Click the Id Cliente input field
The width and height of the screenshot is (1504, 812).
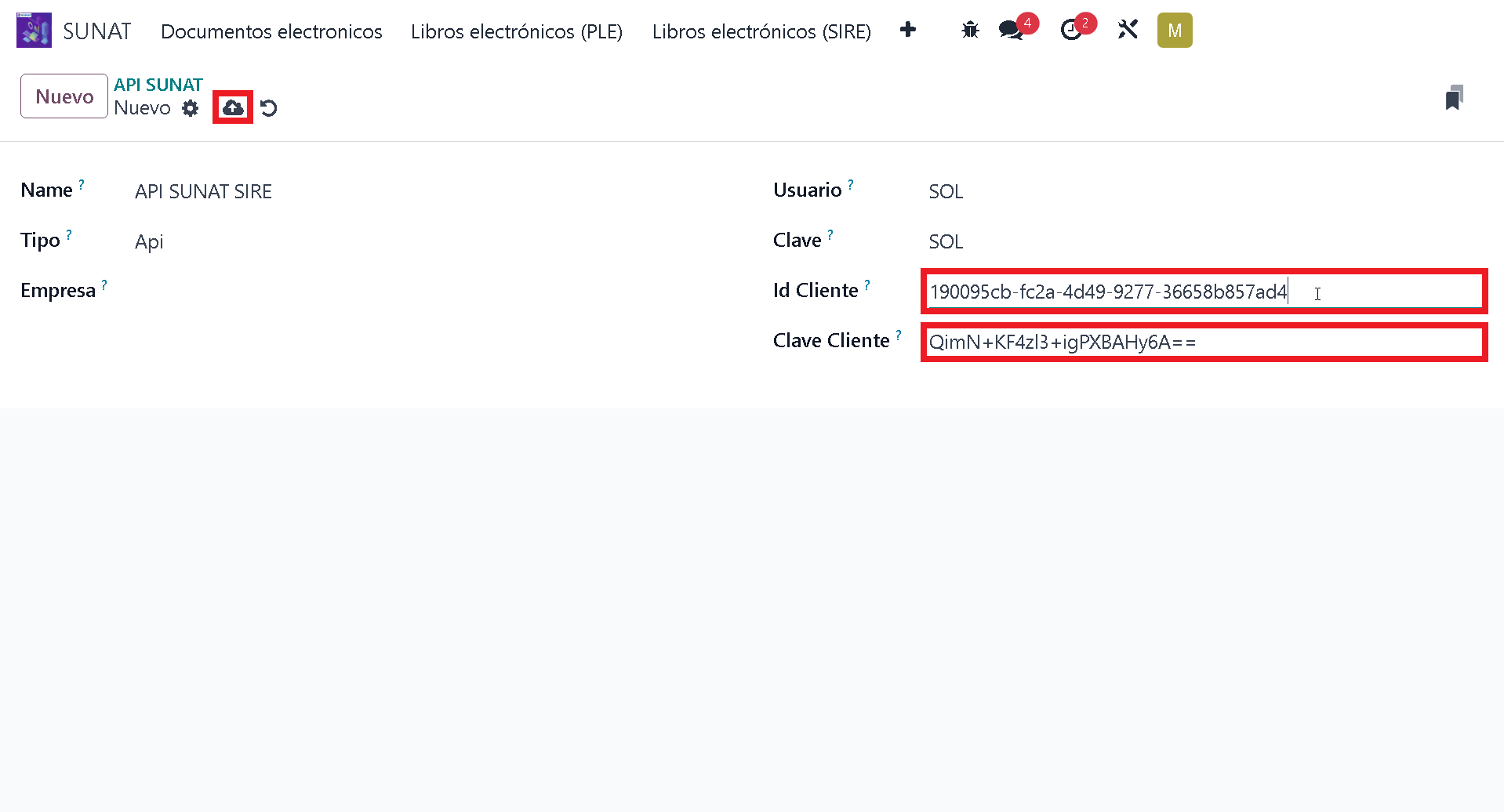pyautogui.click(x=1203, y=292)
